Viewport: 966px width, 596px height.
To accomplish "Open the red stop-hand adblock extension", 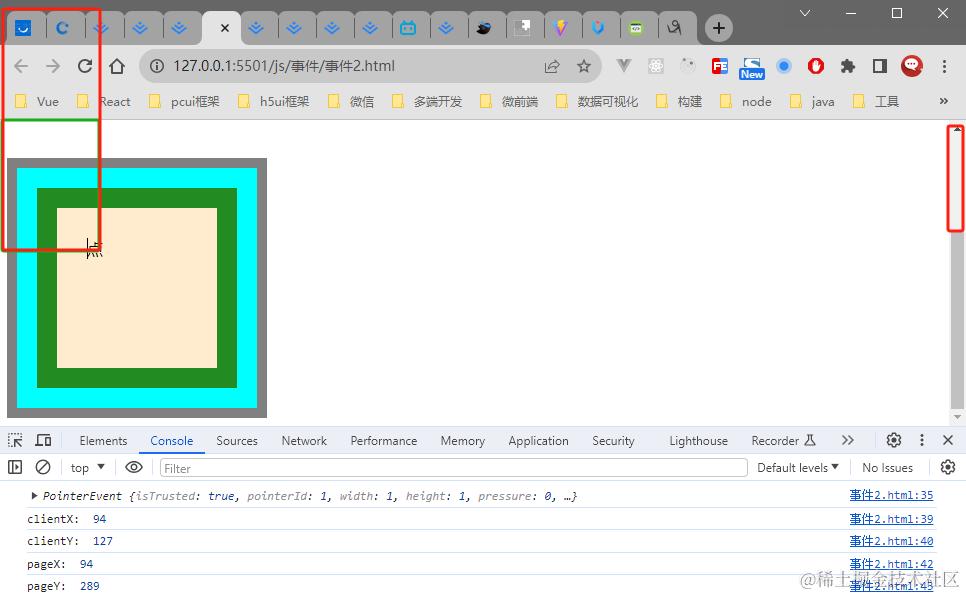I will click(x=816, y=66).
